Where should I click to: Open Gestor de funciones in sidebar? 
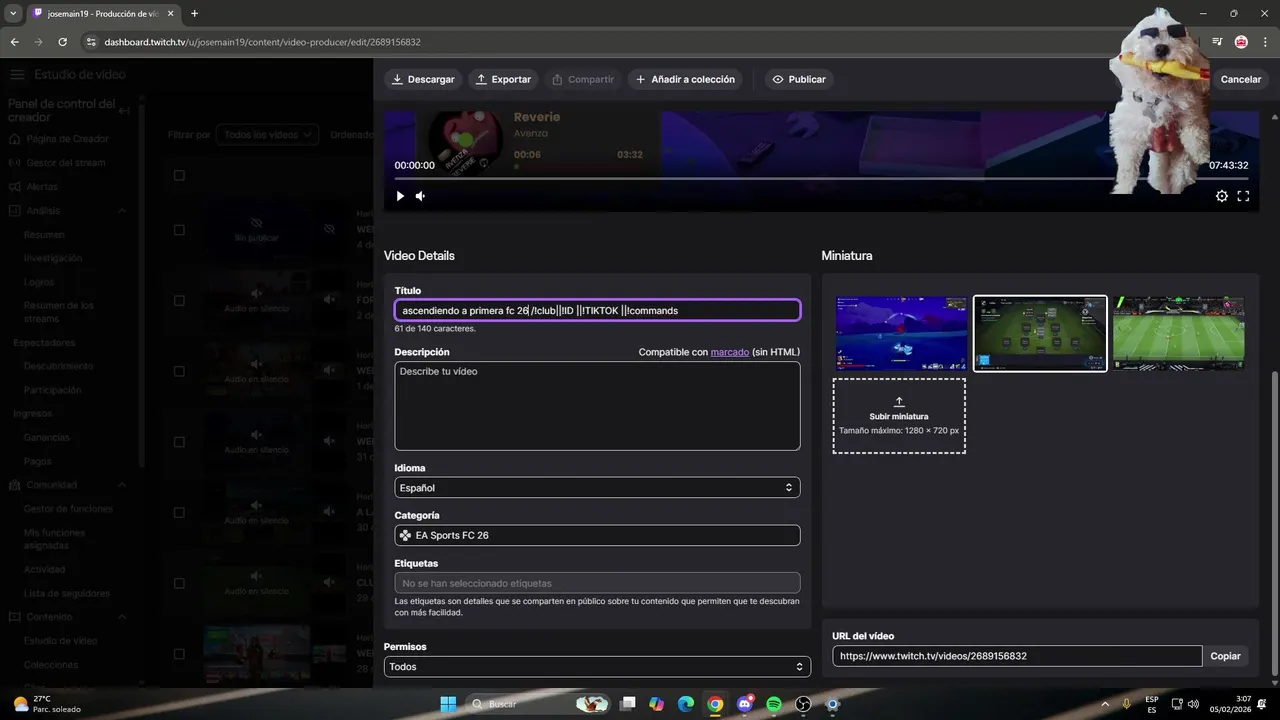coord(68,509)
